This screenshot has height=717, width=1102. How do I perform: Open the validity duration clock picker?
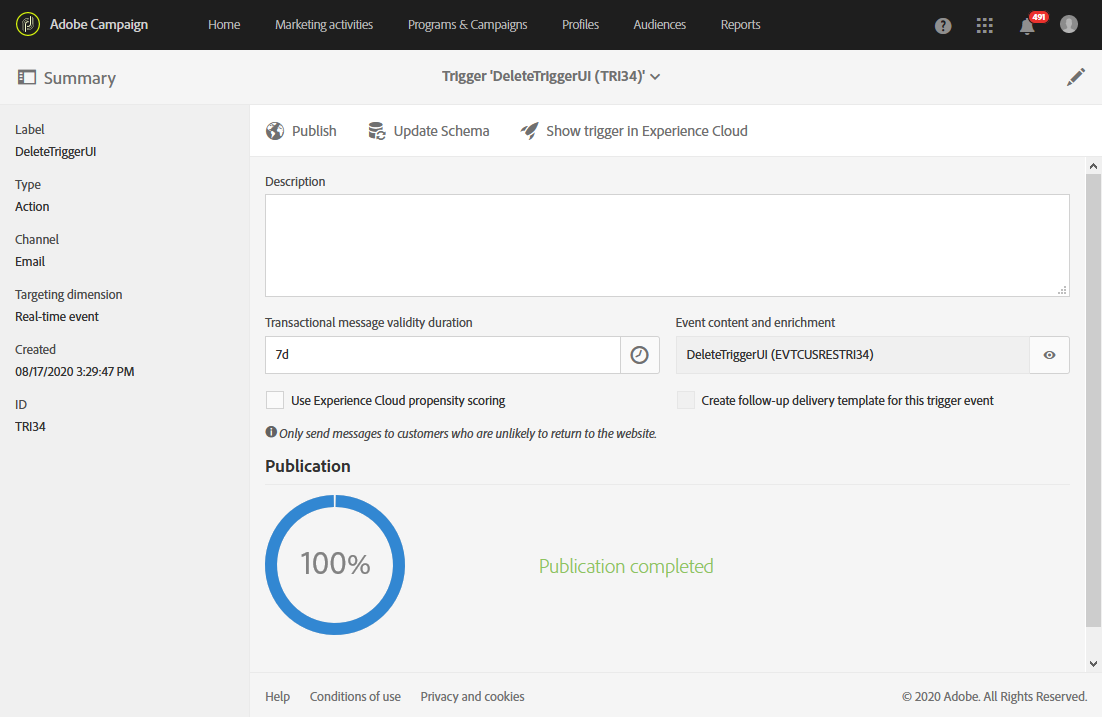coord(640,355)
